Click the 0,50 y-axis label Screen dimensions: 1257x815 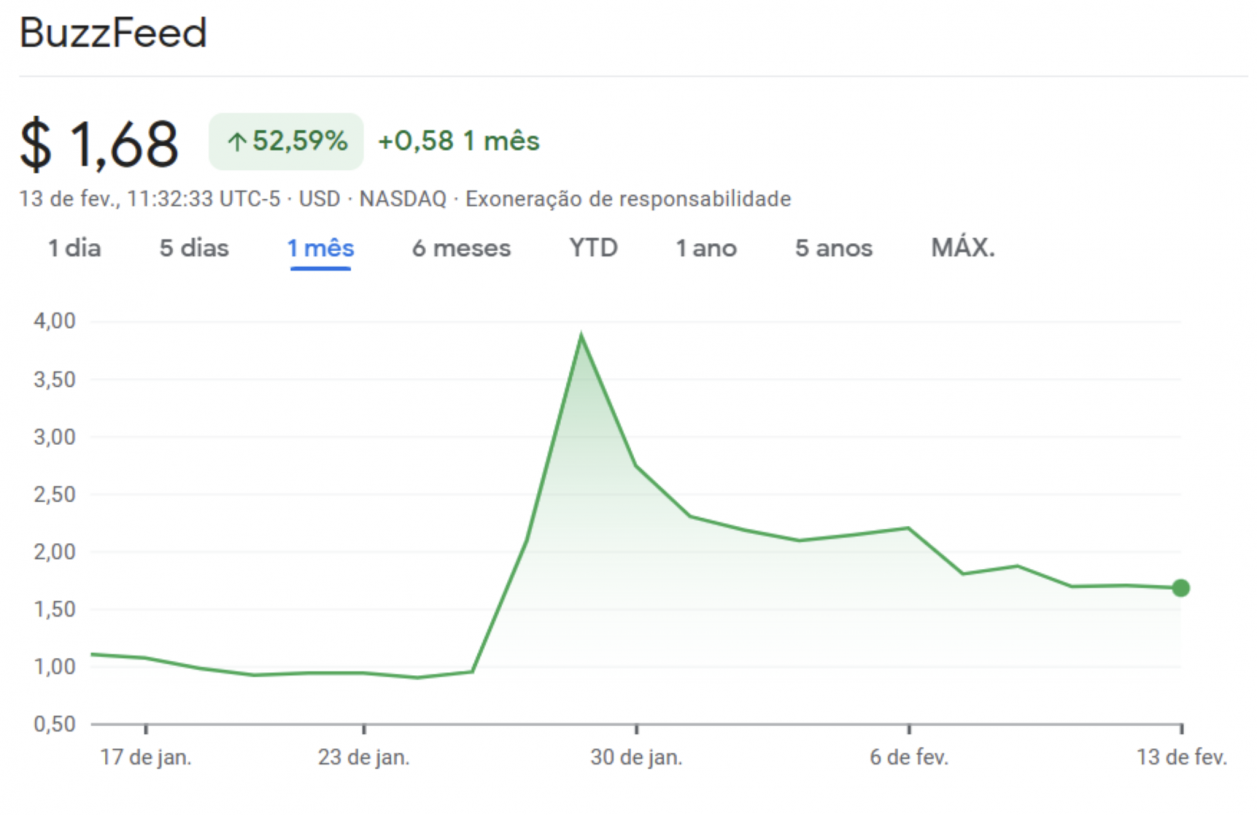tap(56, 724)
